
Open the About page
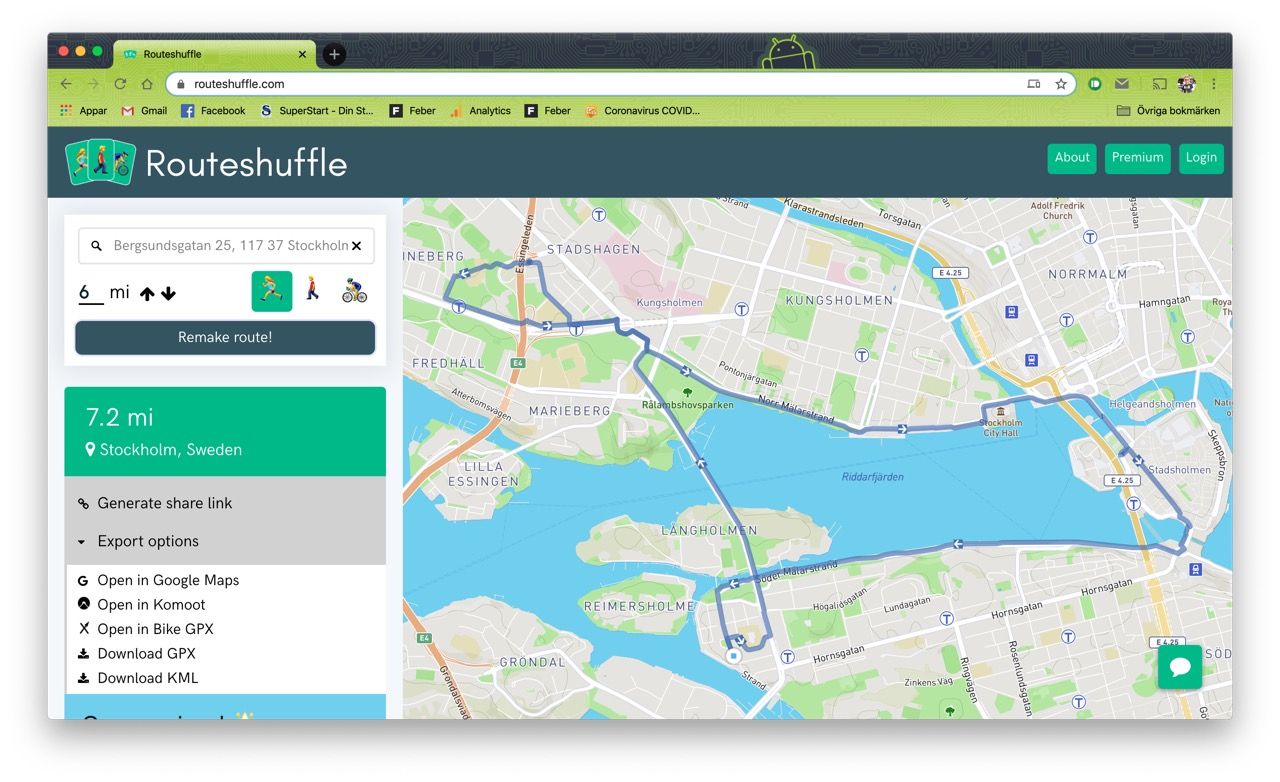tap(1072, 158)
